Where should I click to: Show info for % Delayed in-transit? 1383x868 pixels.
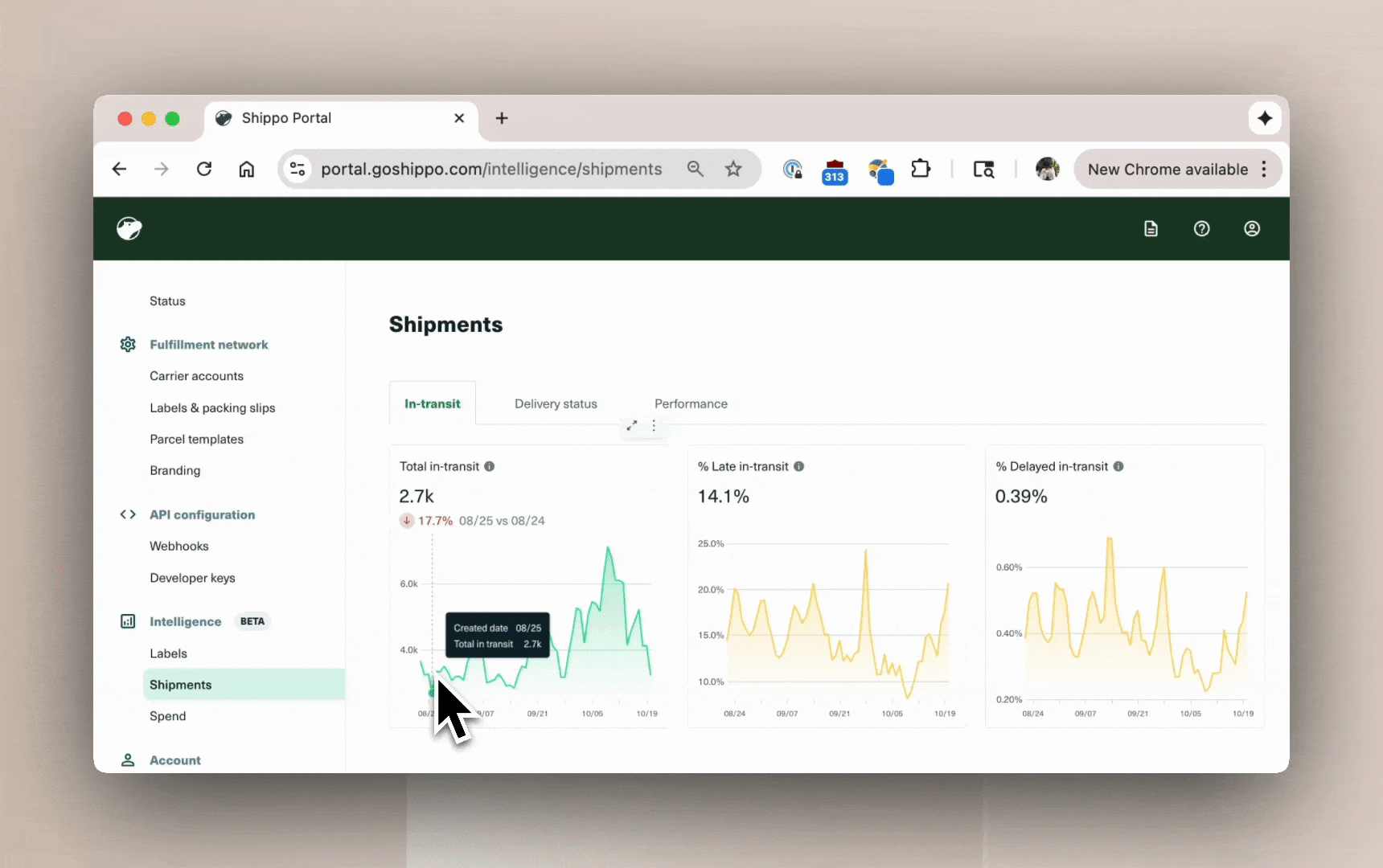(1118, 466)
